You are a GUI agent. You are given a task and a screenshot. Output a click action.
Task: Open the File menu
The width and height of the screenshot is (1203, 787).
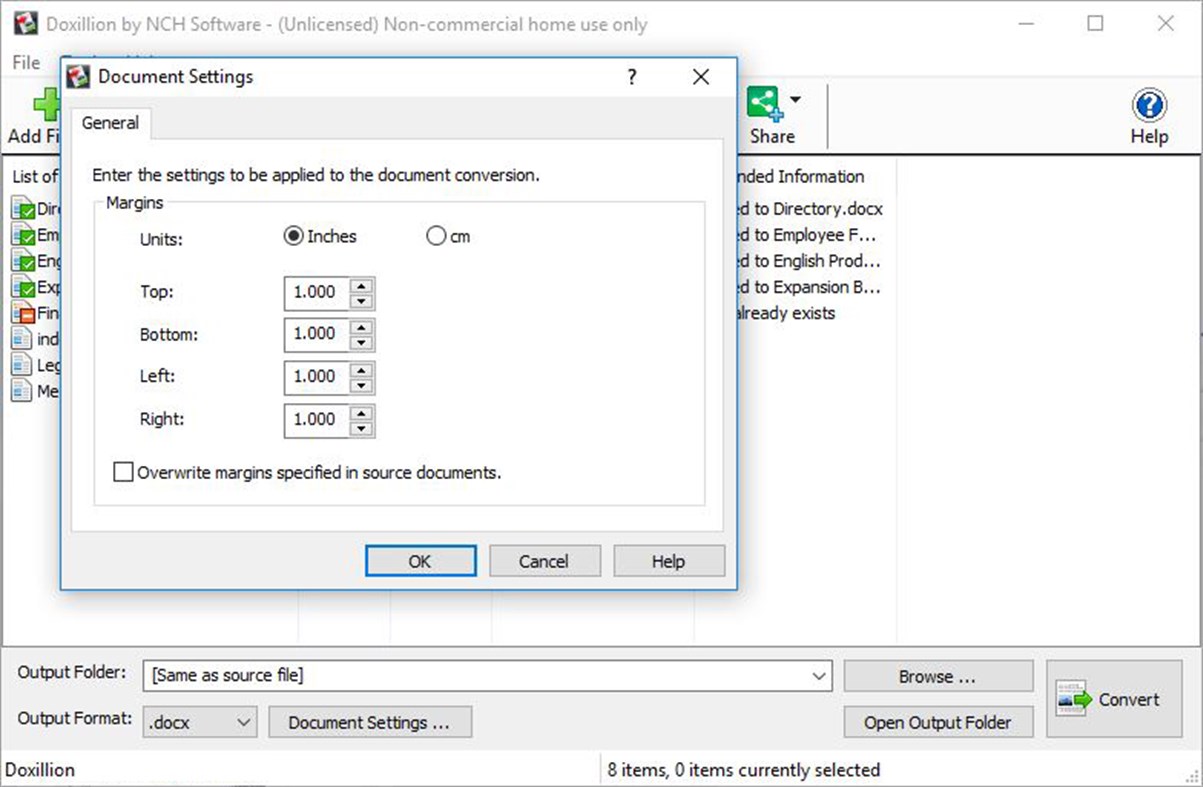[24, 62]
